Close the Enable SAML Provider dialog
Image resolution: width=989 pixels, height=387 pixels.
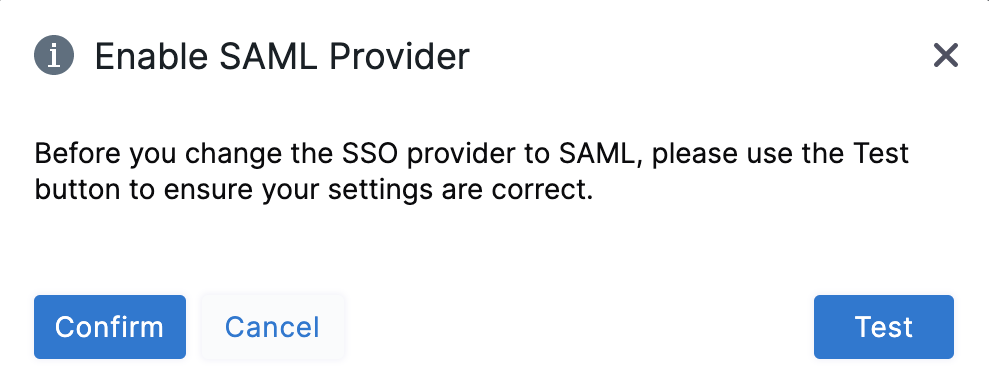945,55
